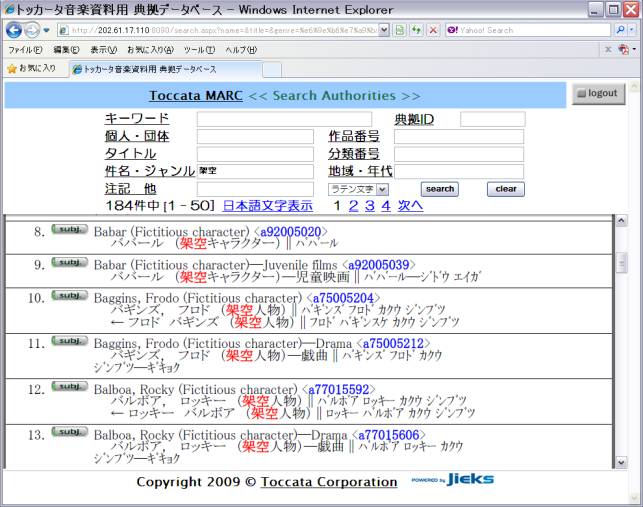
Task: Click the 地域・年代 input field
Action: pyautogui.click(x=459, y=171)
